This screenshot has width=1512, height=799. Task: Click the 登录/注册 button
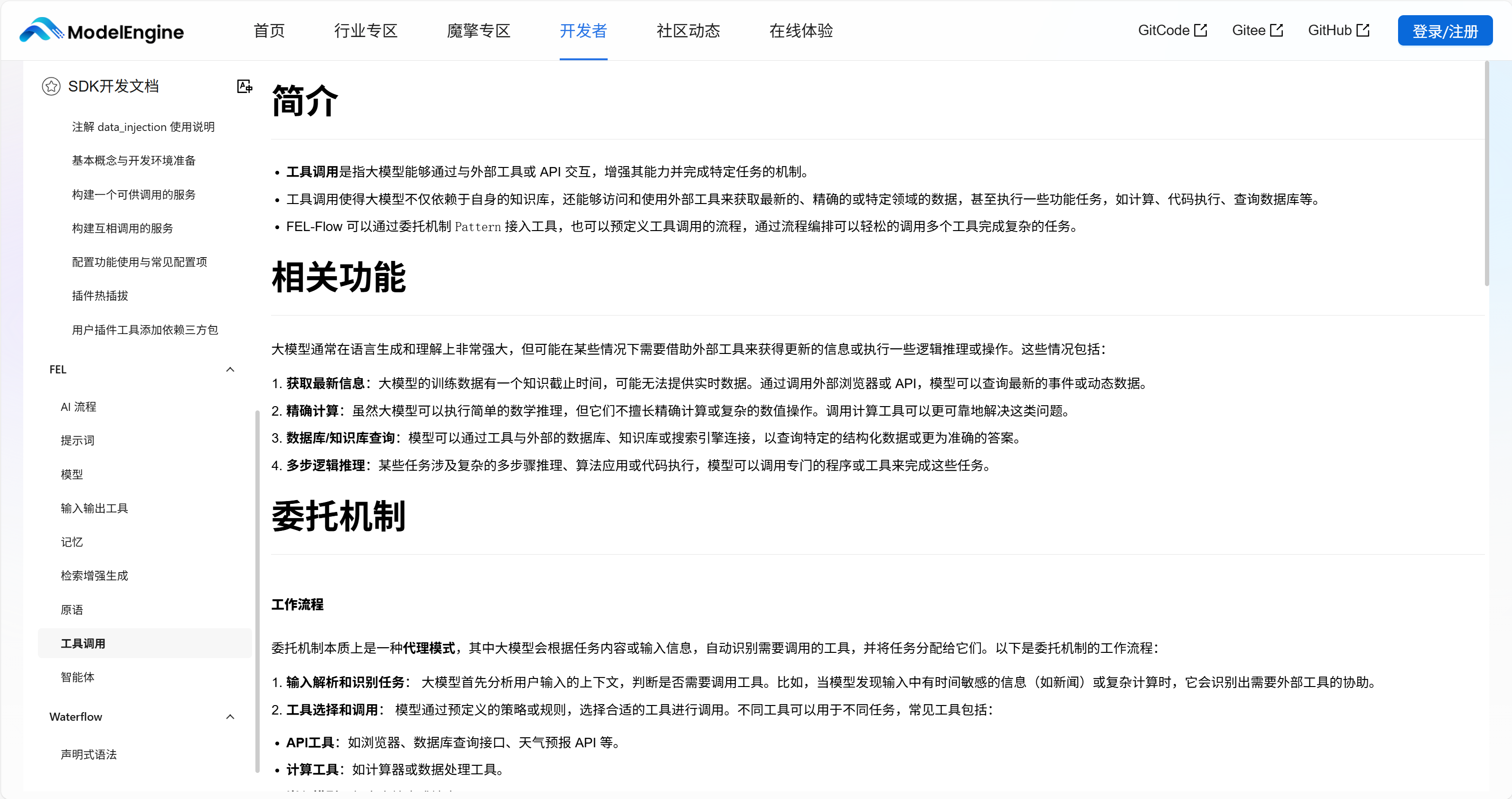coord(1445,30)
